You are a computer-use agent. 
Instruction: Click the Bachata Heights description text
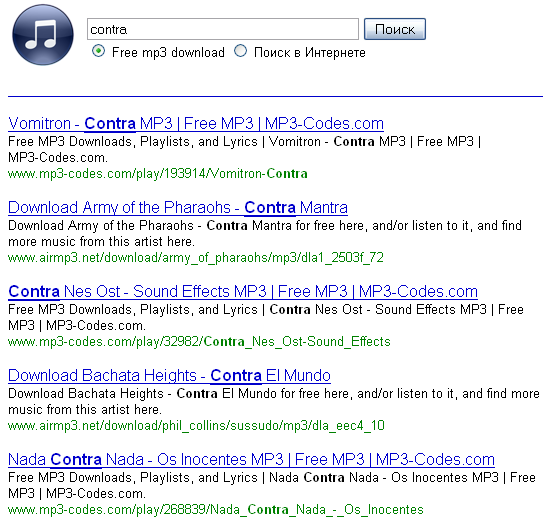(x=274, y=401)
